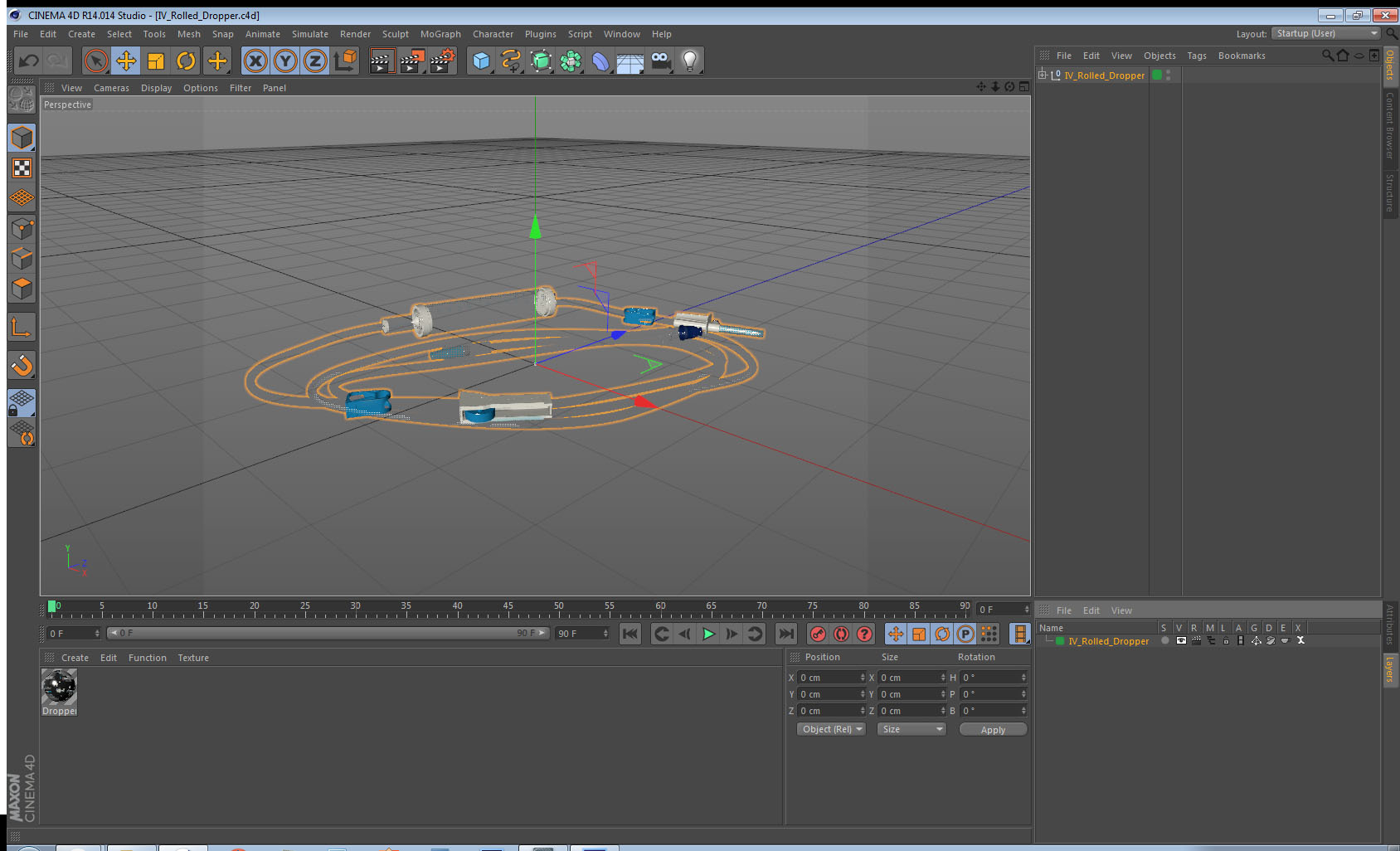Open the Render to Picture Viewer icon

pos(411,61)
